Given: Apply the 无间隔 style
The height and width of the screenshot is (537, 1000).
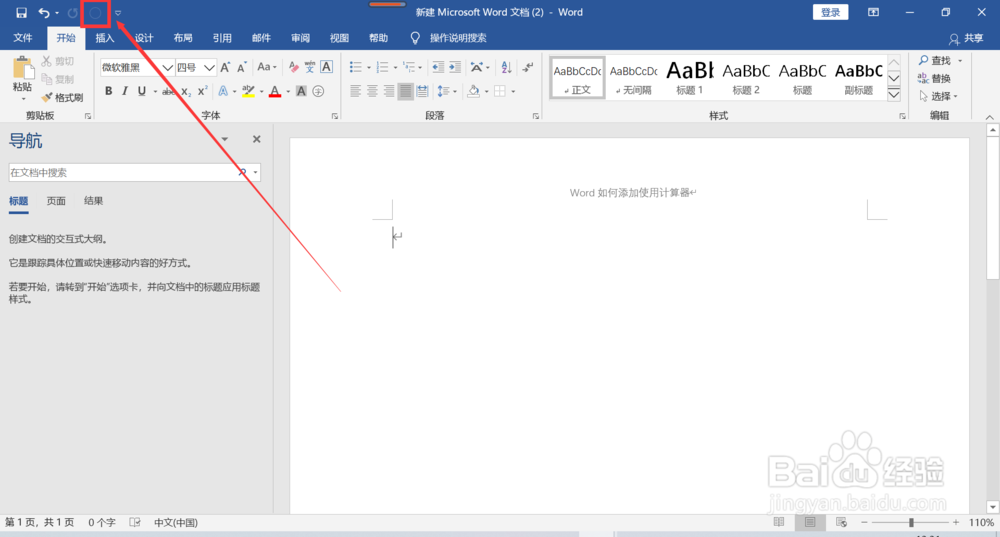Looking at the screenshot, I should pos(633,78).
